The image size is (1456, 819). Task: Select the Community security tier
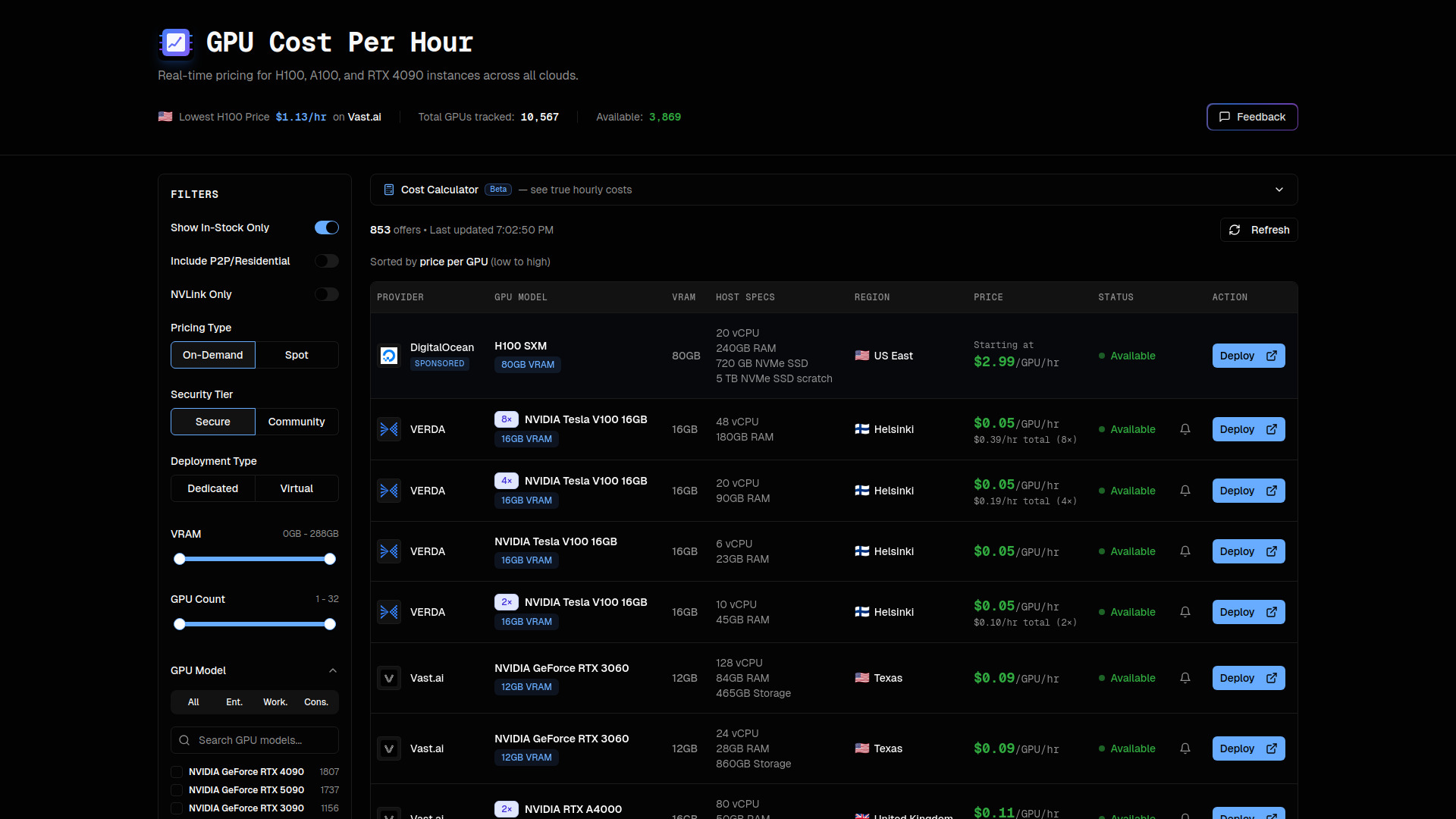[x=297, y=421]
